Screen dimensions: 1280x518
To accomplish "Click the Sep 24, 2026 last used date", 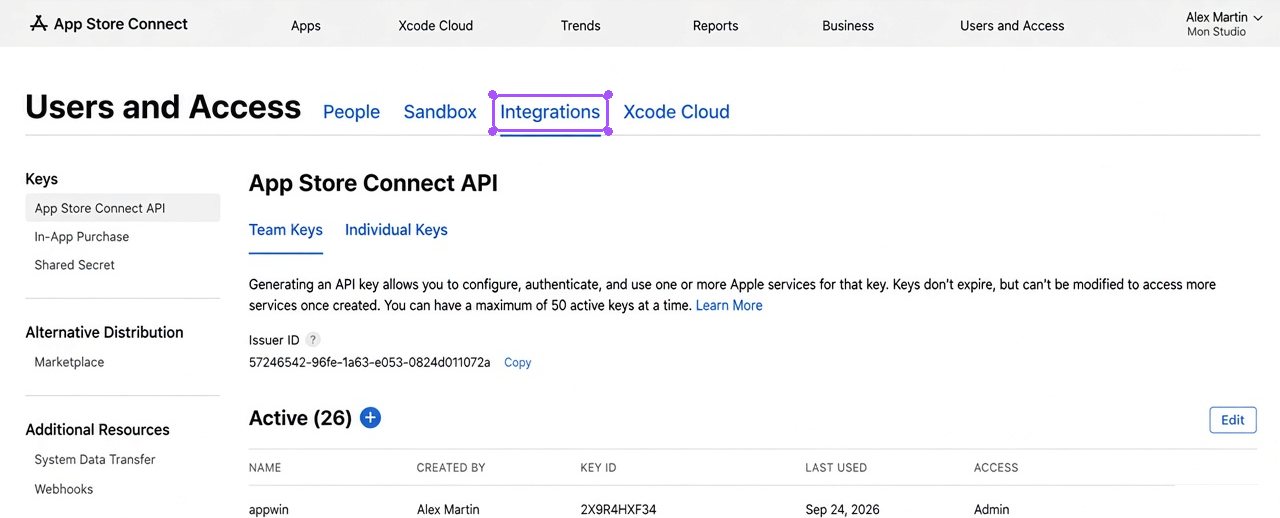I will 843,510.
